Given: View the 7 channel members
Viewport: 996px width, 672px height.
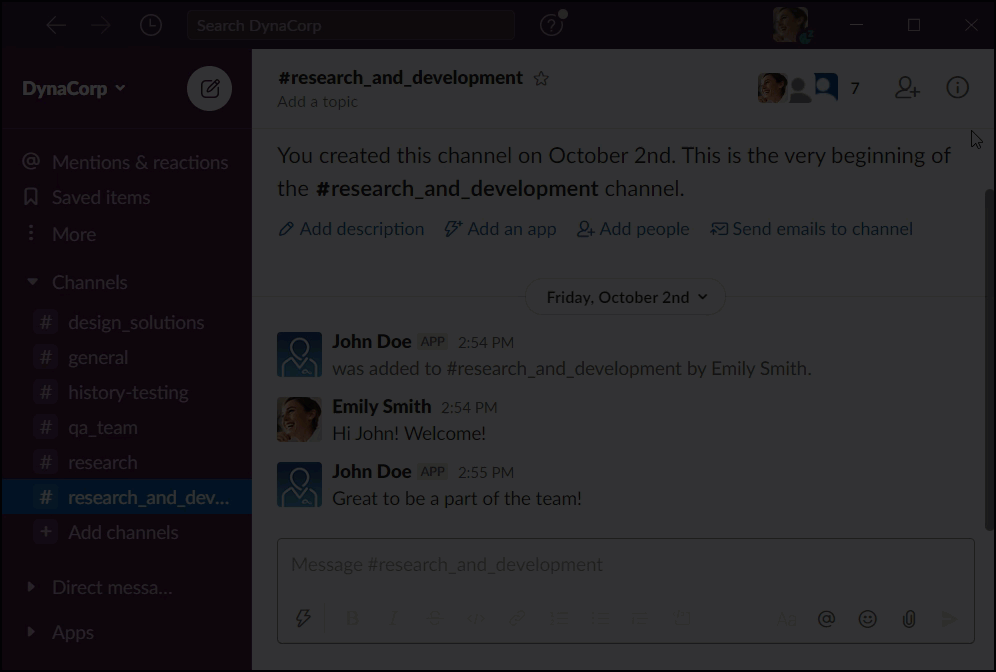Looking at the screenshot, I should point(810,88).
